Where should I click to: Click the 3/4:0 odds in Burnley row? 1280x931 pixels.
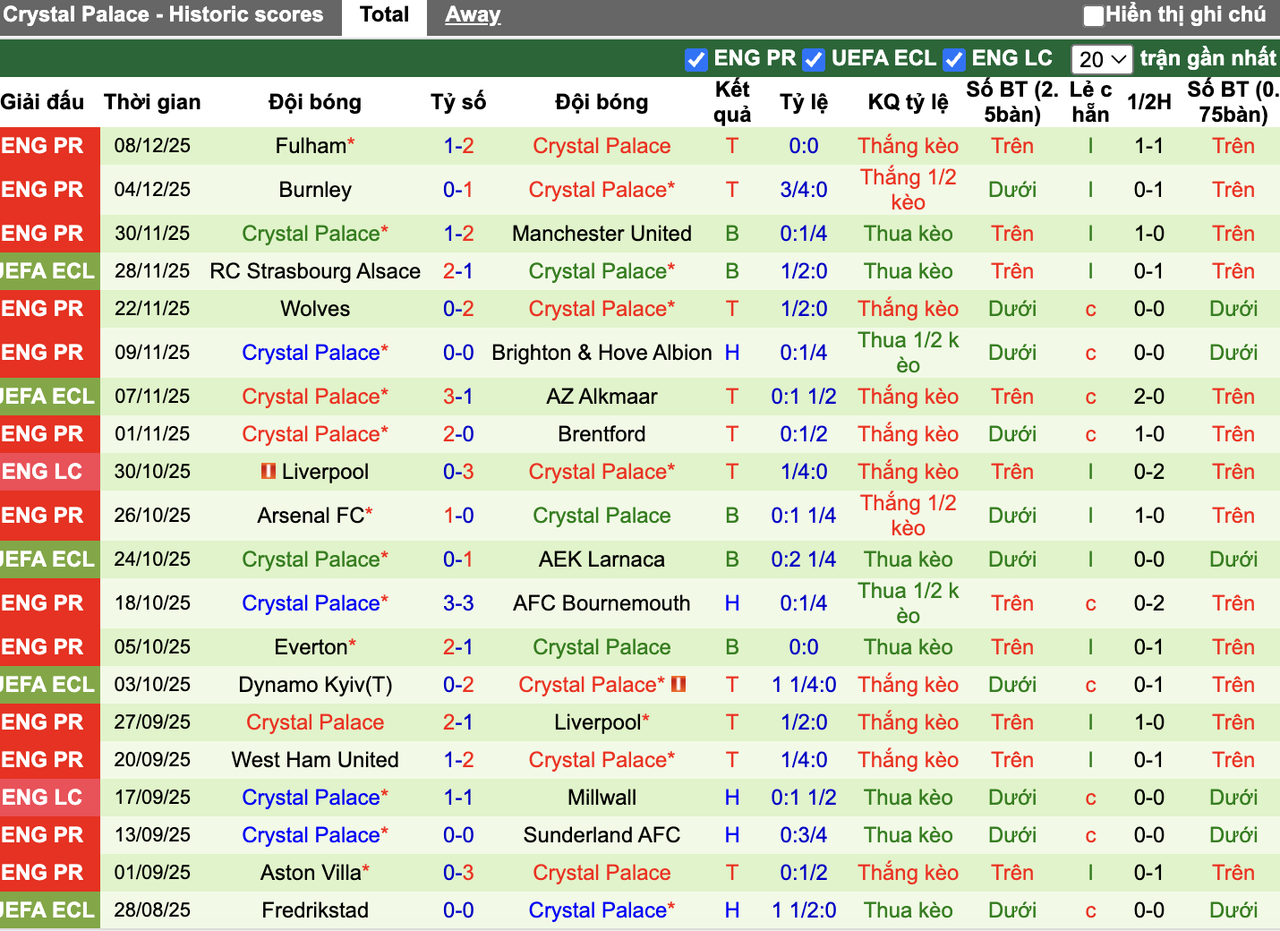point(804,190)
